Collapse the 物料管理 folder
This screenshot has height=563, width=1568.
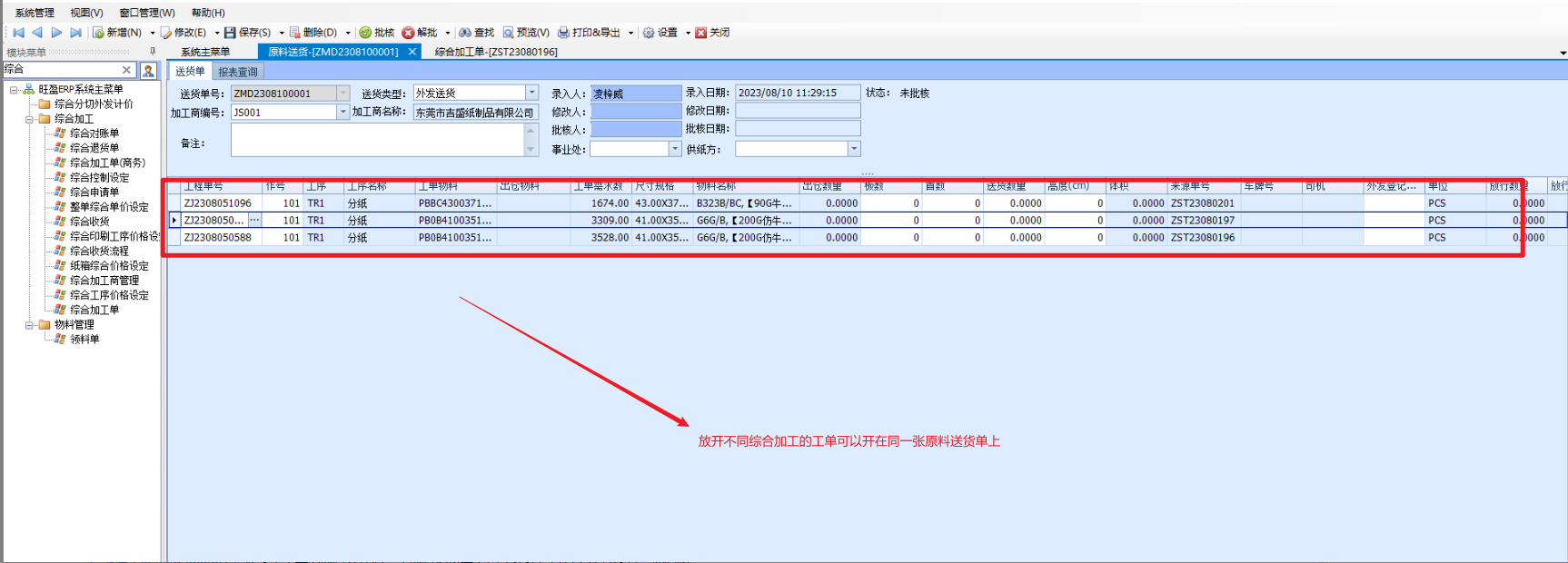click(29, 324)
